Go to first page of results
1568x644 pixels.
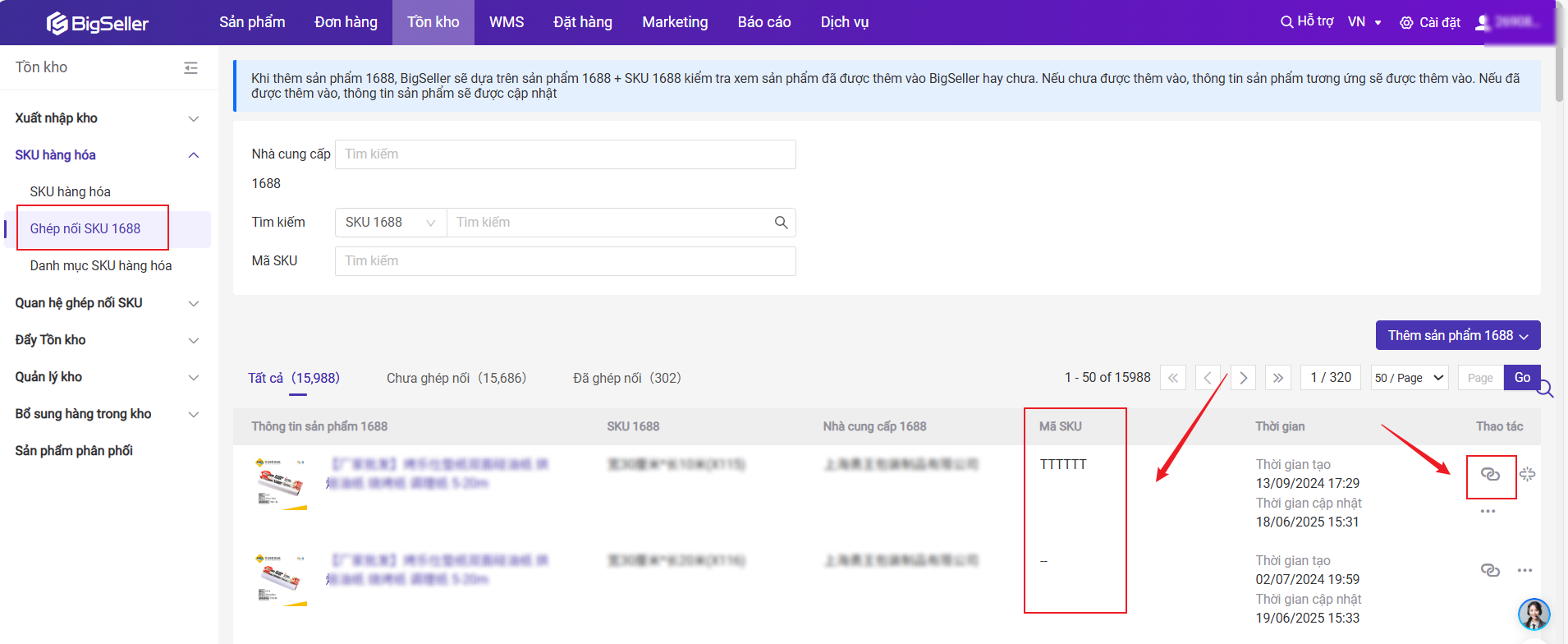(1172, 378)
